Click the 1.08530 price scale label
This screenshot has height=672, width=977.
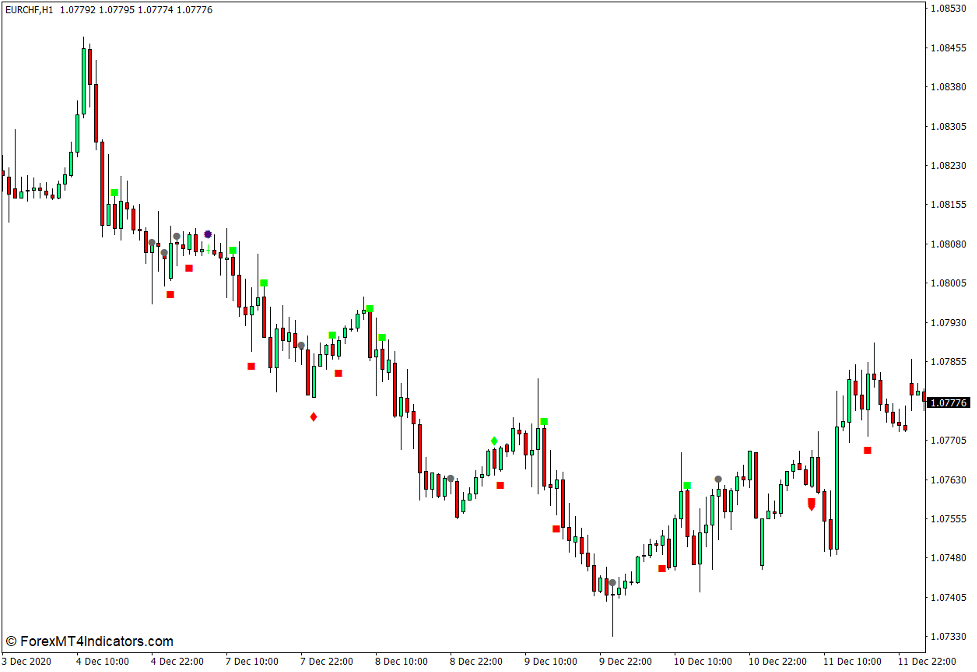tap(947, 10)
